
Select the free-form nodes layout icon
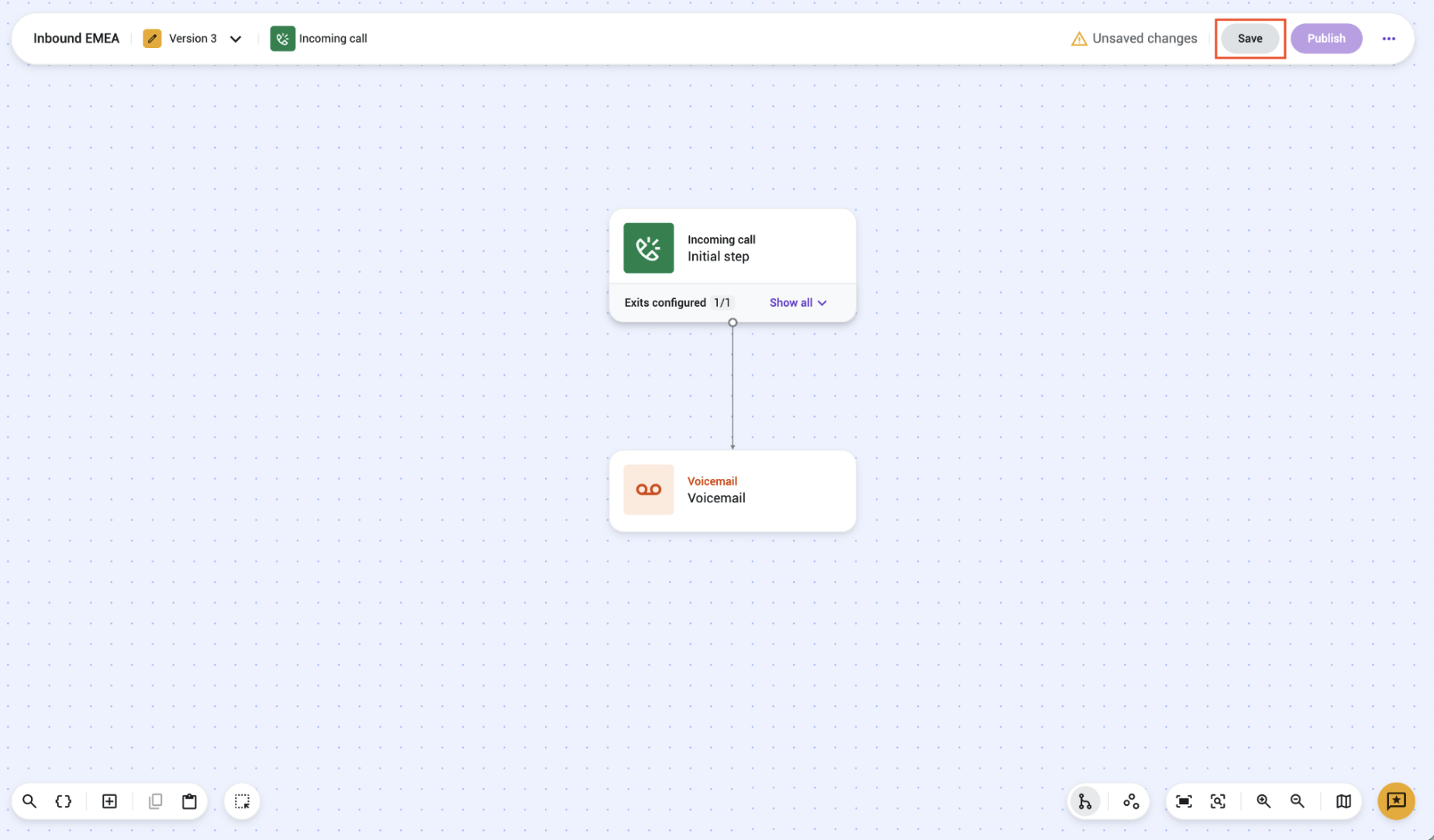(x=1131, y=801)
